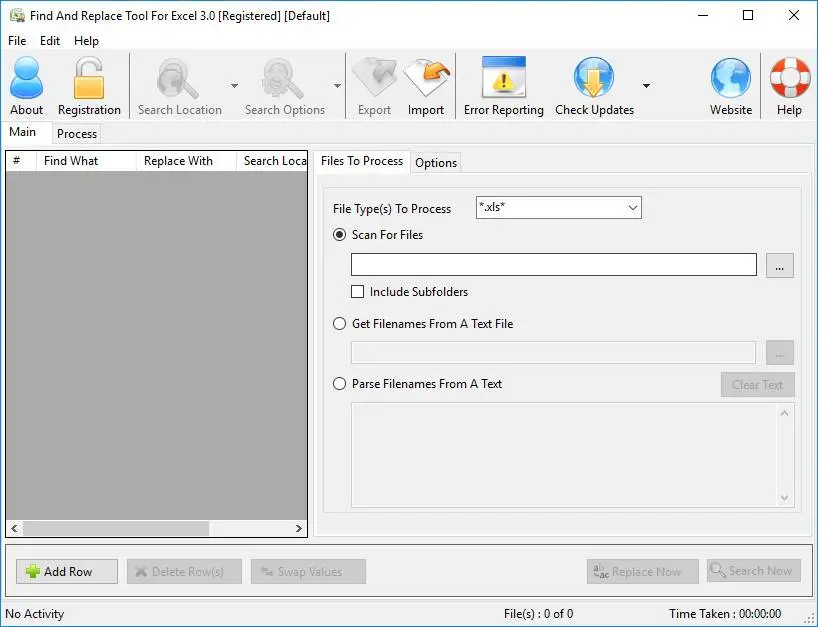Image resolution: width=818 pixels, height=627 pixels.
Task: Click the Search Location toolbar icon
Action: coord(179,86)
